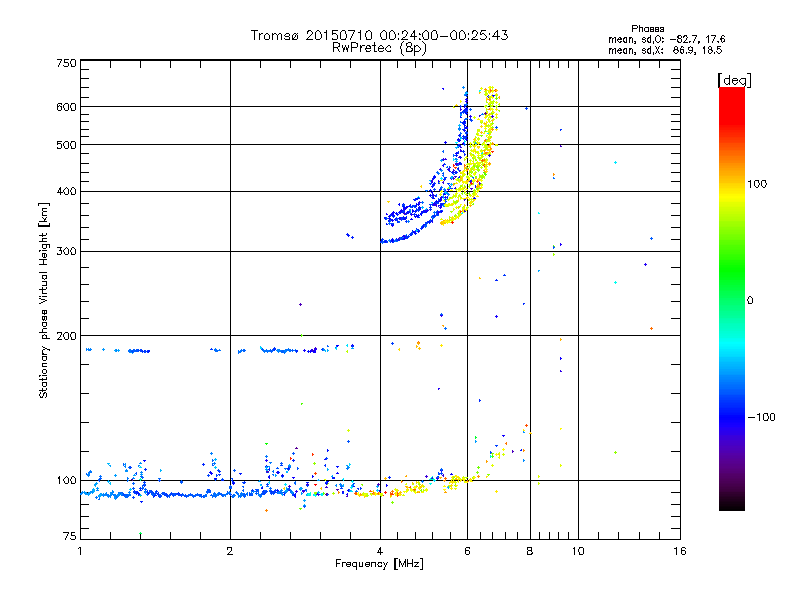Click the colorbar tick label '100'
Screen dimensions: 800x600
tap(757, 184)
